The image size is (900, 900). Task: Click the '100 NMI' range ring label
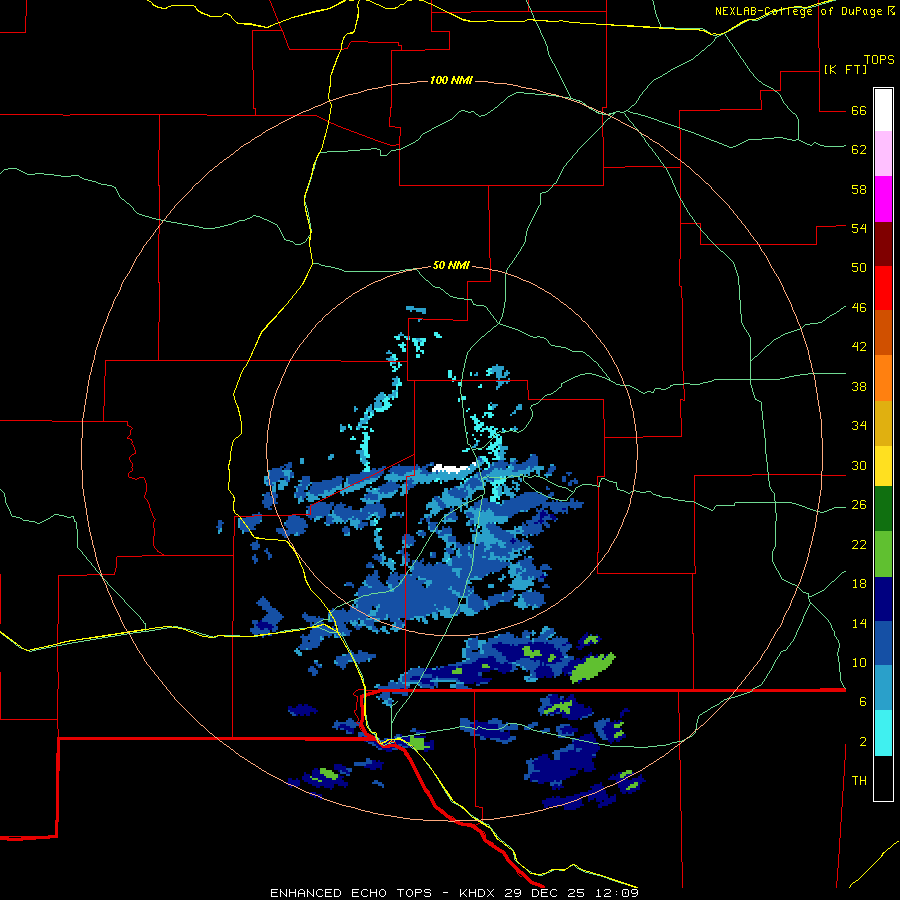point(451,80)
